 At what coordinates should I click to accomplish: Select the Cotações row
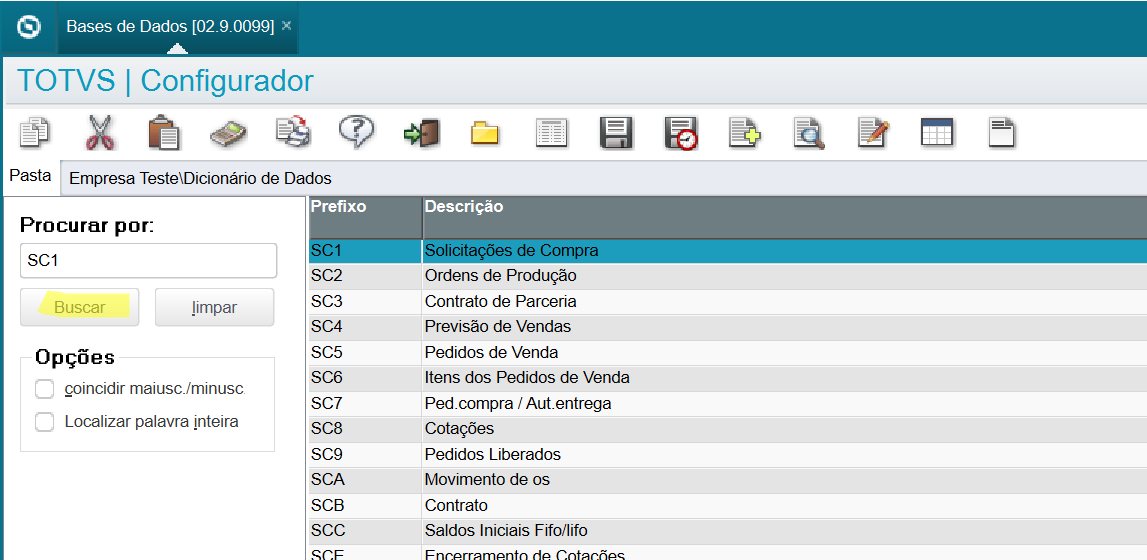point(728,428)
